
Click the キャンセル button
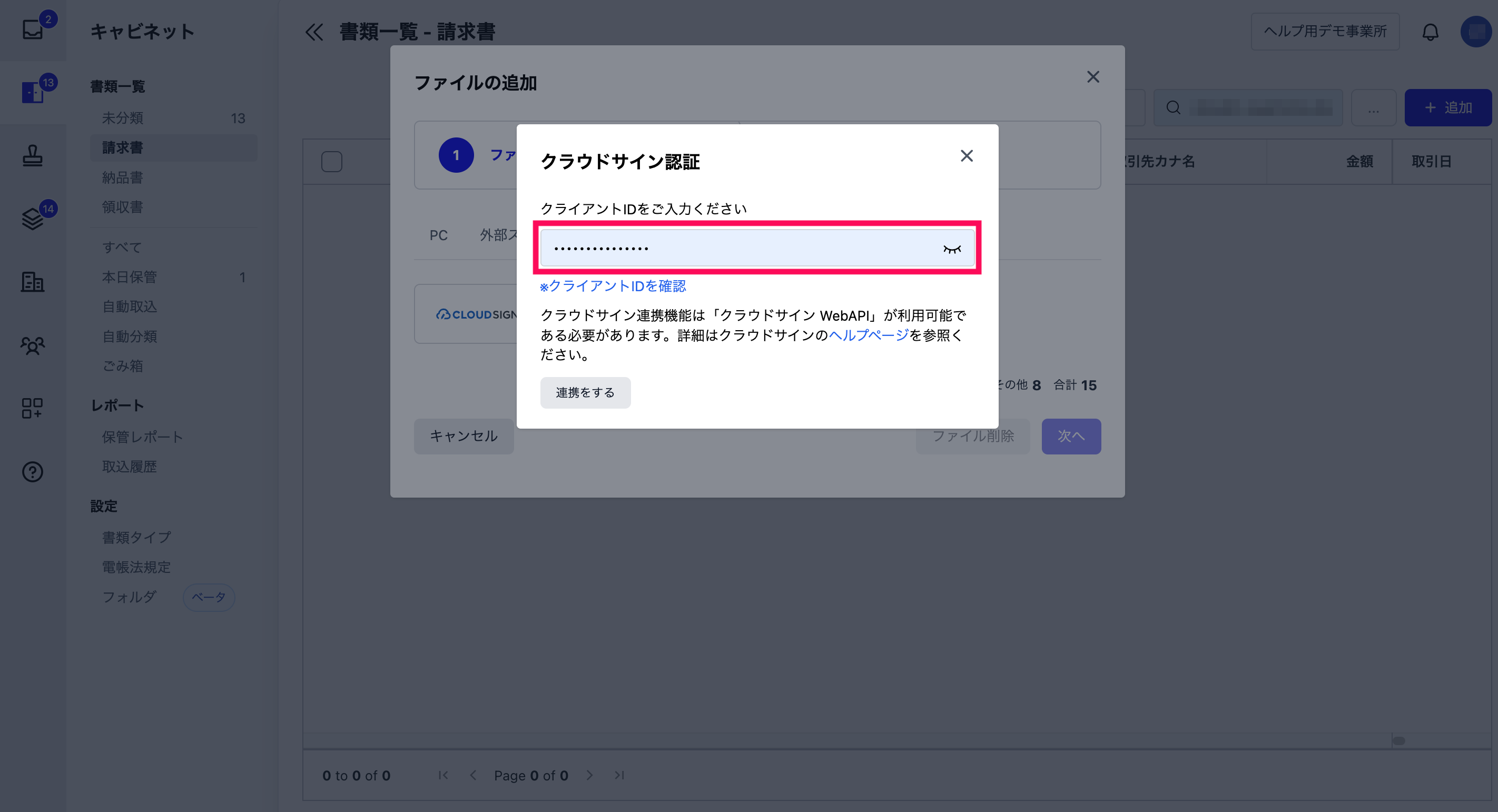pyautogui.click(x=464, y=436)
